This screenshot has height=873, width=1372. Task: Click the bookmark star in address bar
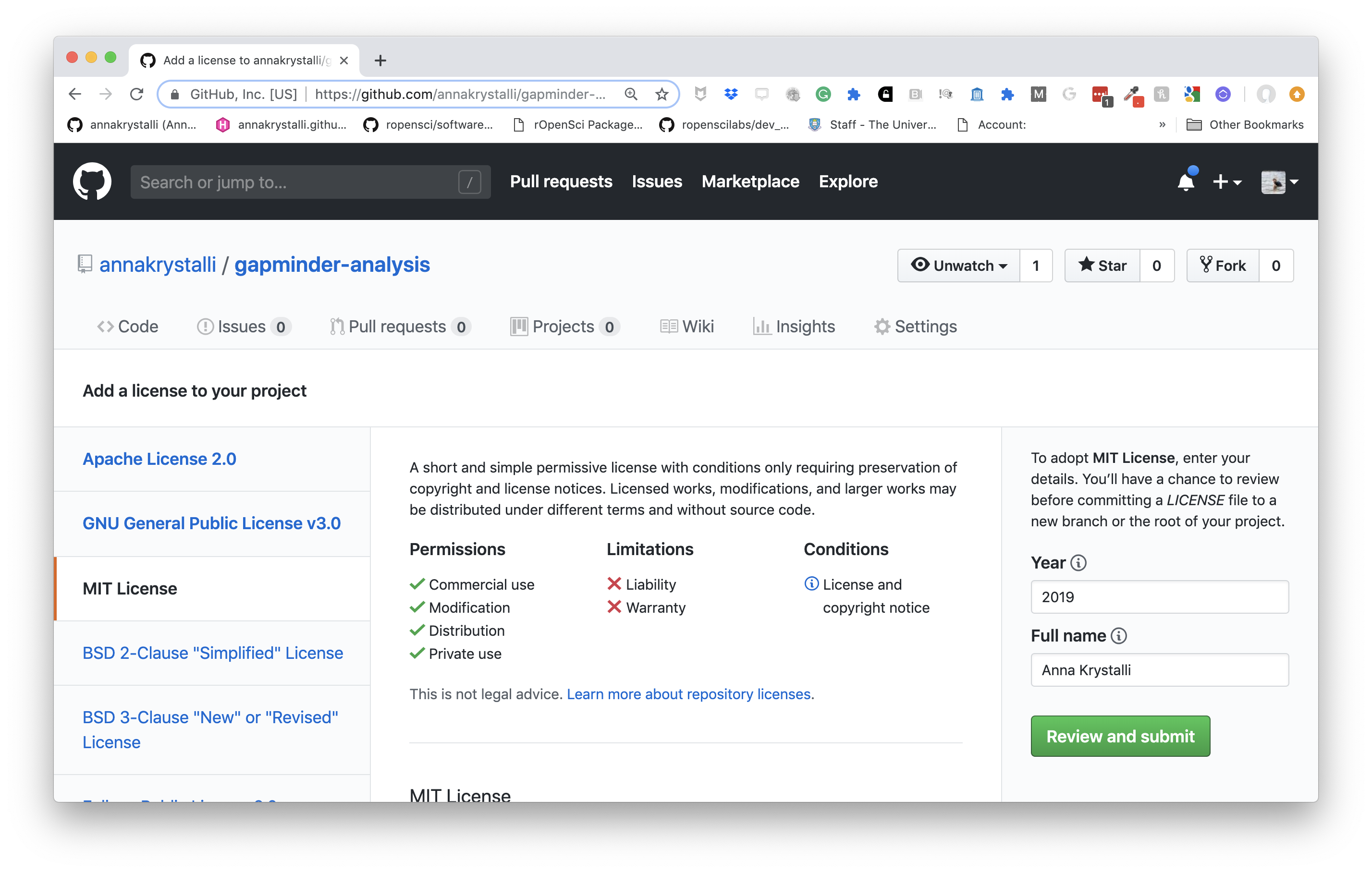(x=661, y=94)
